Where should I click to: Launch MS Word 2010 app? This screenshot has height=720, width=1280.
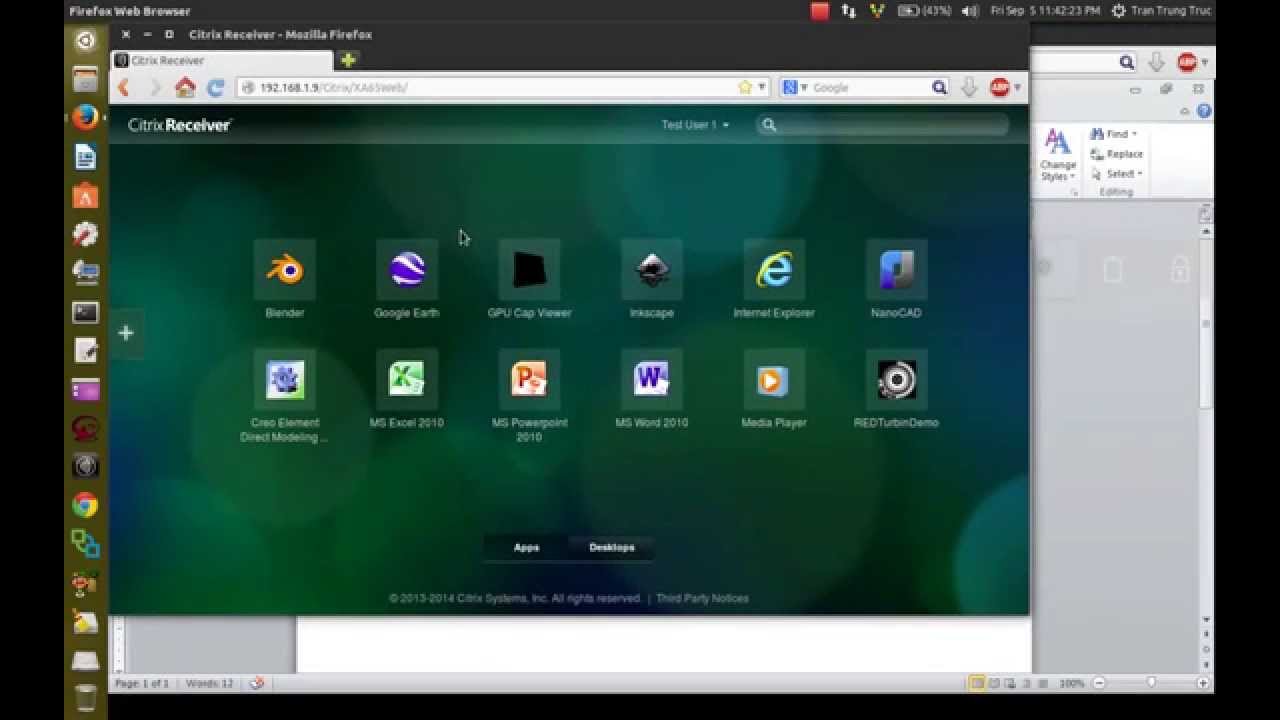click(652, 380)
